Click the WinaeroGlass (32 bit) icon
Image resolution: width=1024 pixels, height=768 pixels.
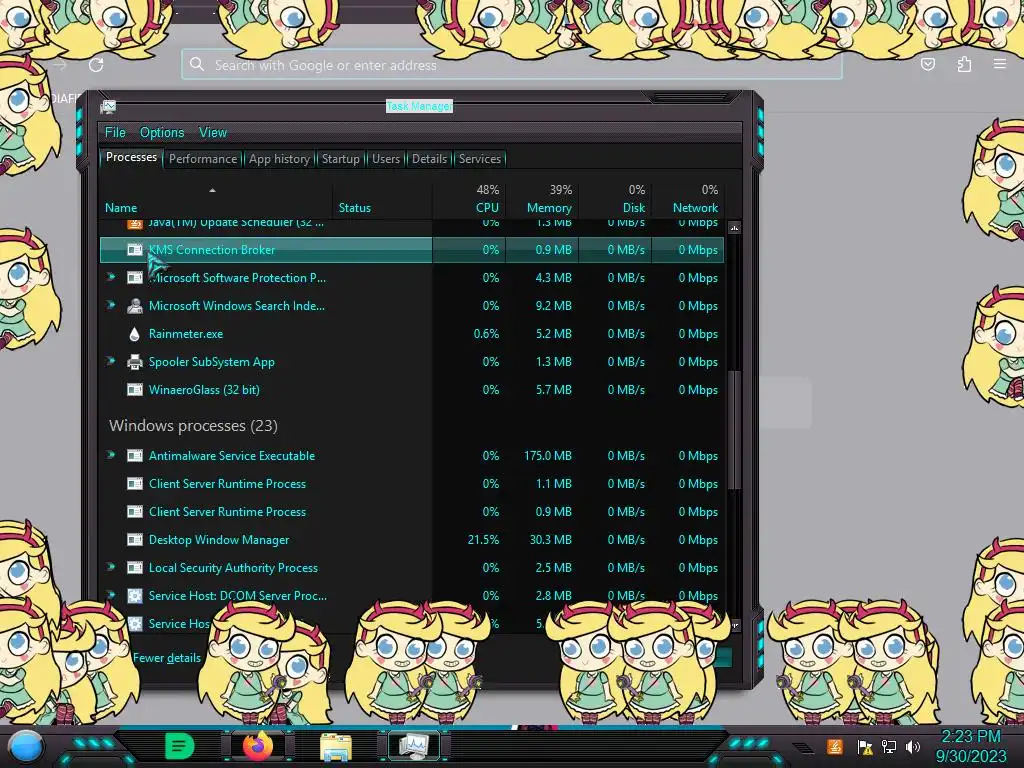(135, 390)
